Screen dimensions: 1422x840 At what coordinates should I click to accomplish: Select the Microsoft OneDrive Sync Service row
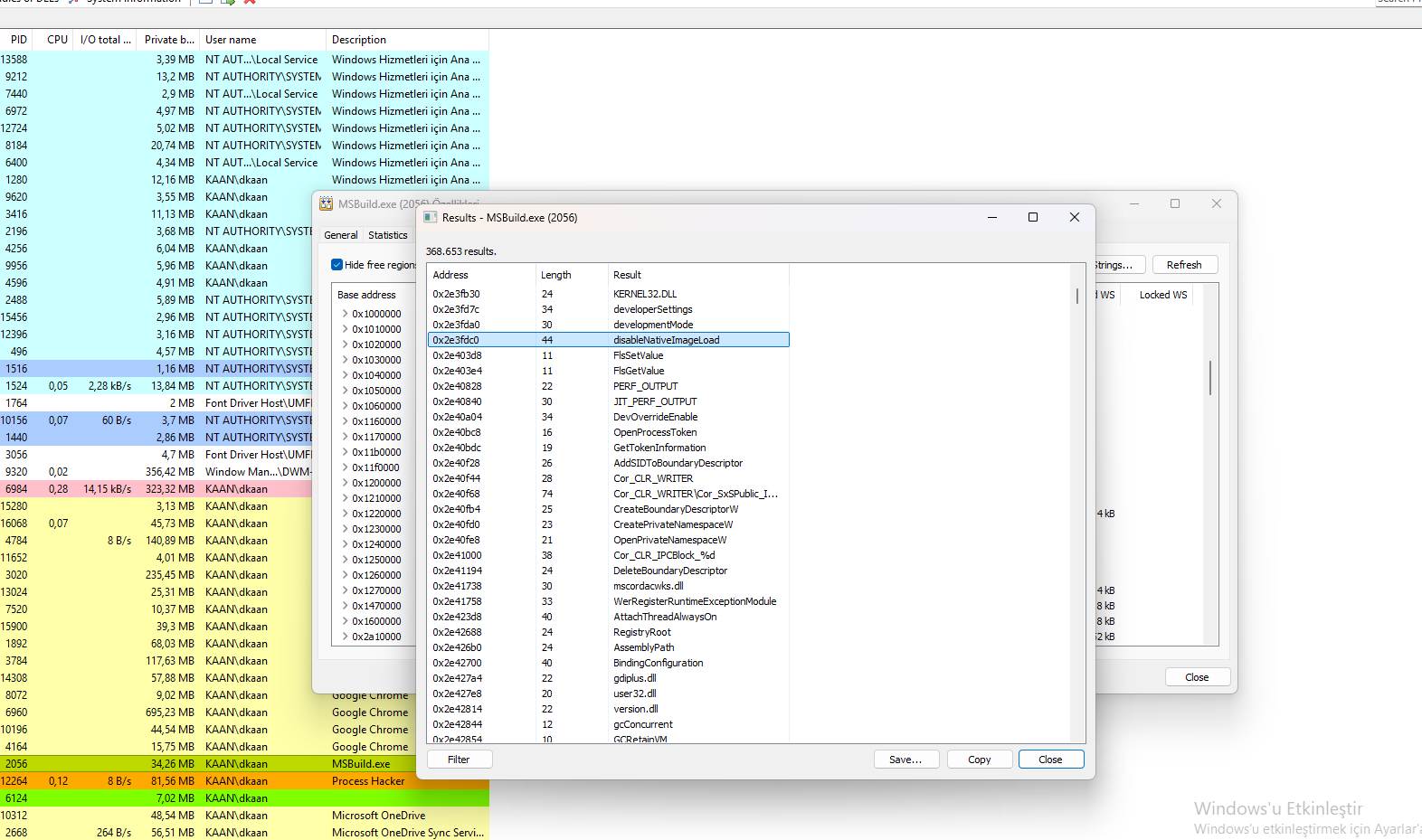[x=244, y=833]
